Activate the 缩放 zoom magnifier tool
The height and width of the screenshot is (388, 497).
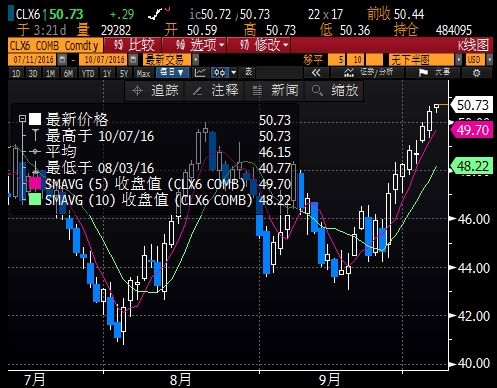tap(335, 90)
